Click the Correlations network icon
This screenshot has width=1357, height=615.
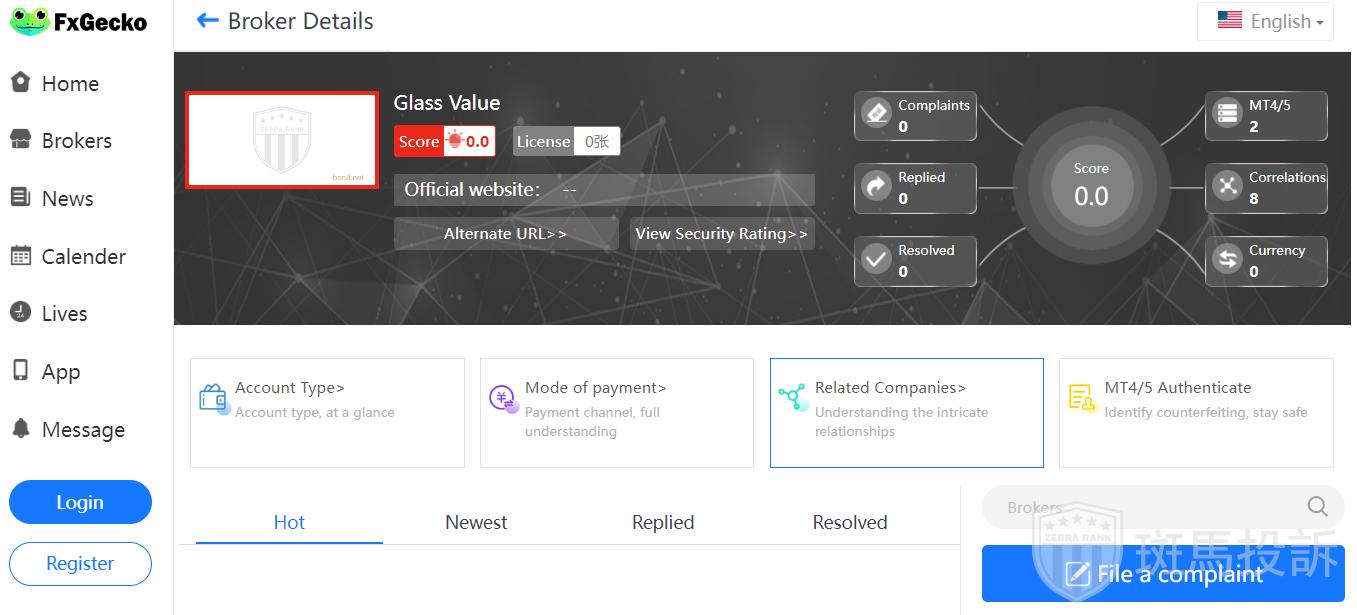tap(1227, 187)
